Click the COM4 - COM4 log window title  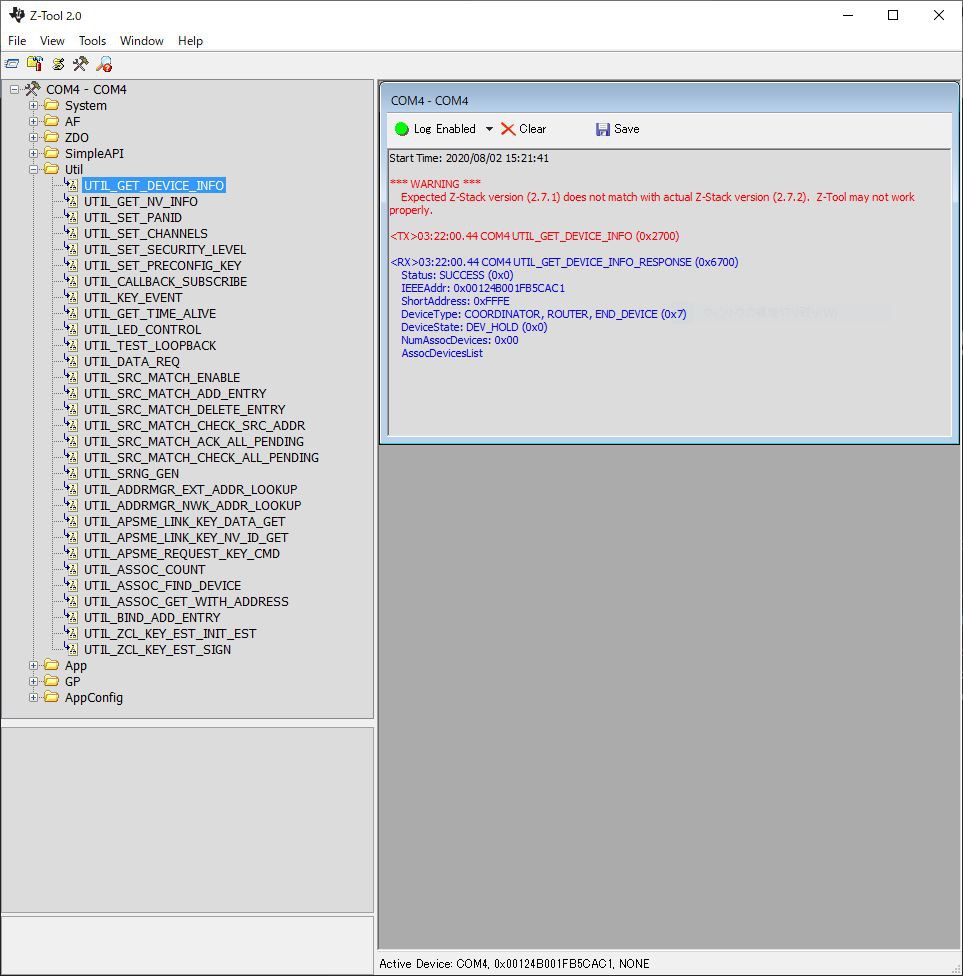430,100
